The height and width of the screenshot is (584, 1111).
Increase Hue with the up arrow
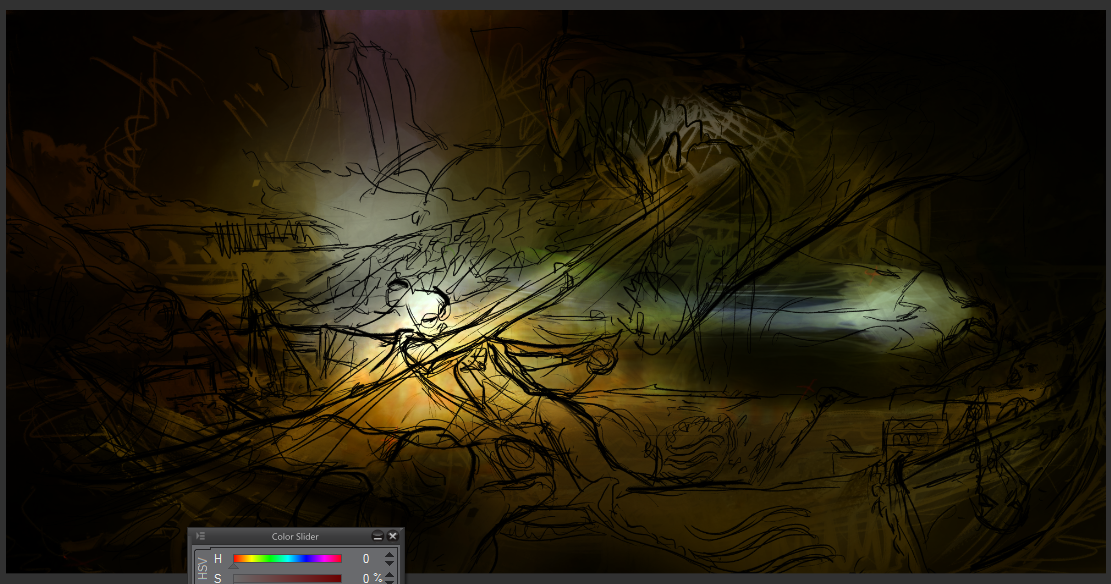point(390,555)
